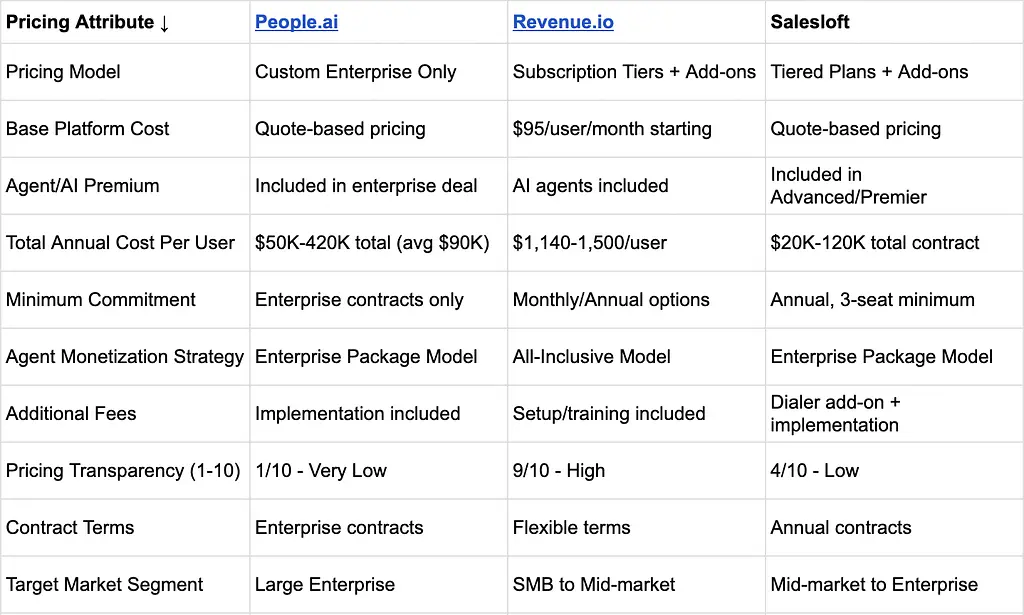Viewport: 1024px width, 615px height.
Task: Click the Custom Enterprise Only cell
Action: pyautogui.click(x=355, y=72)
